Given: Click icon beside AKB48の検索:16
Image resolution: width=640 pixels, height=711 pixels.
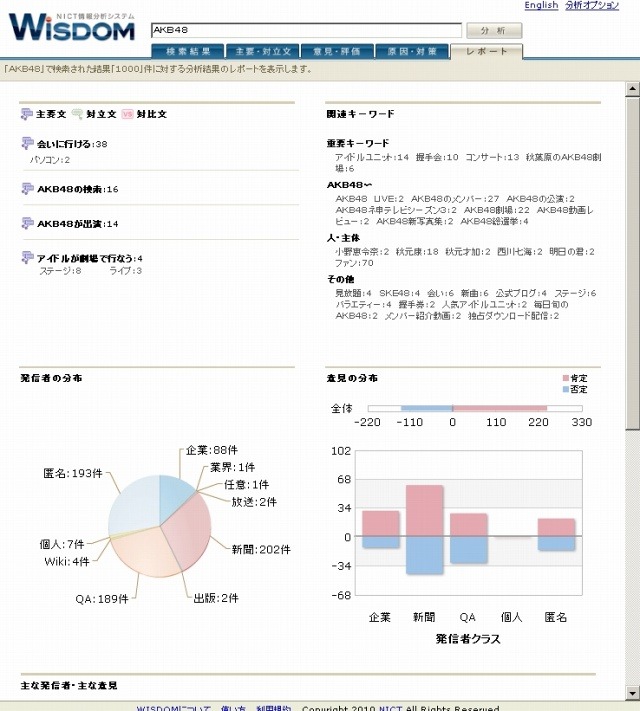Looking at the screenshot, I should 27,188.
